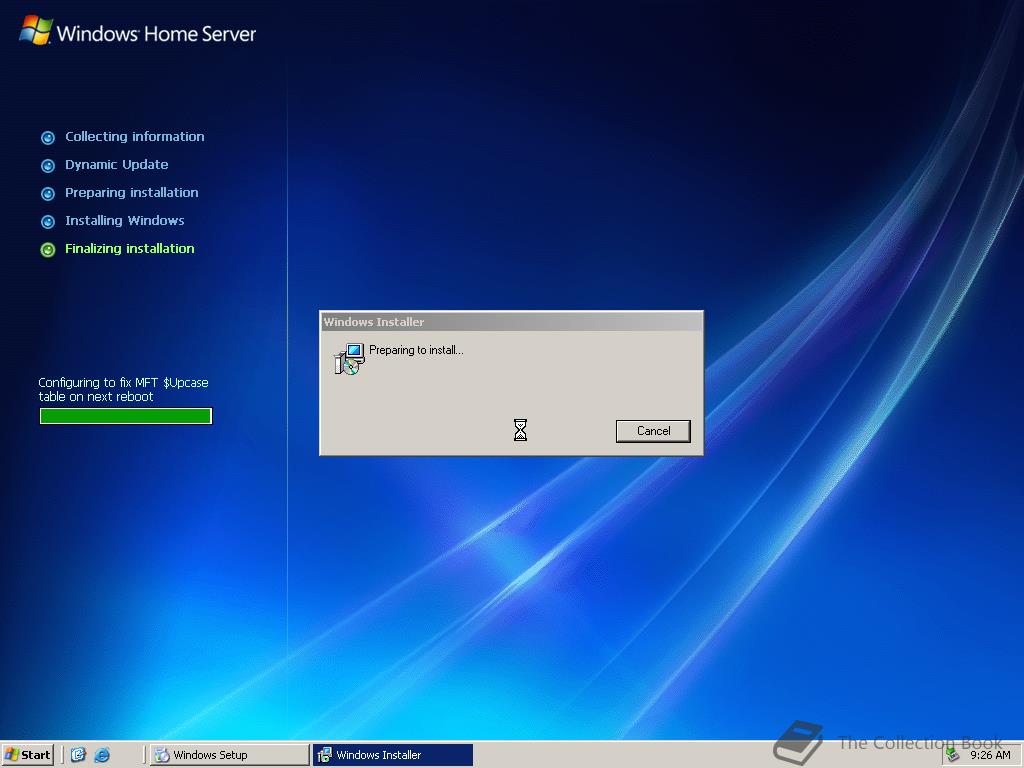Click the 'Collecting information' text

[x=135, y=136]
